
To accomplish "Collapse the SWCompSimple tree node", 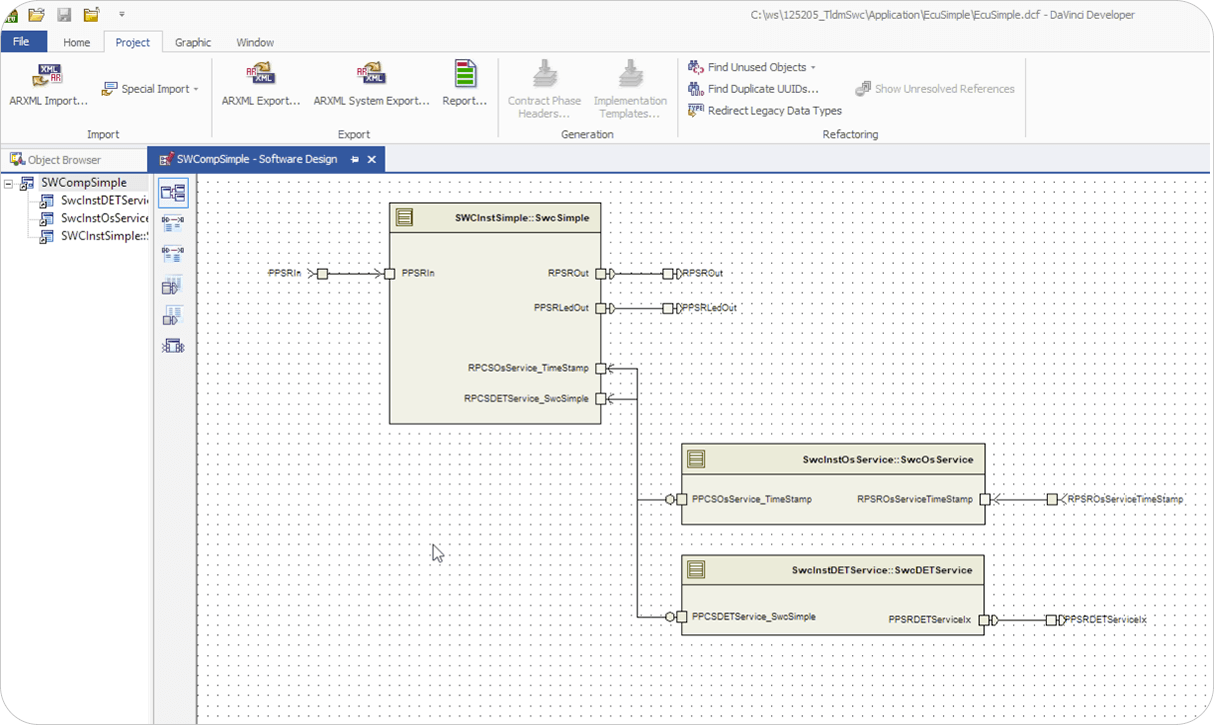I will 9,183.
